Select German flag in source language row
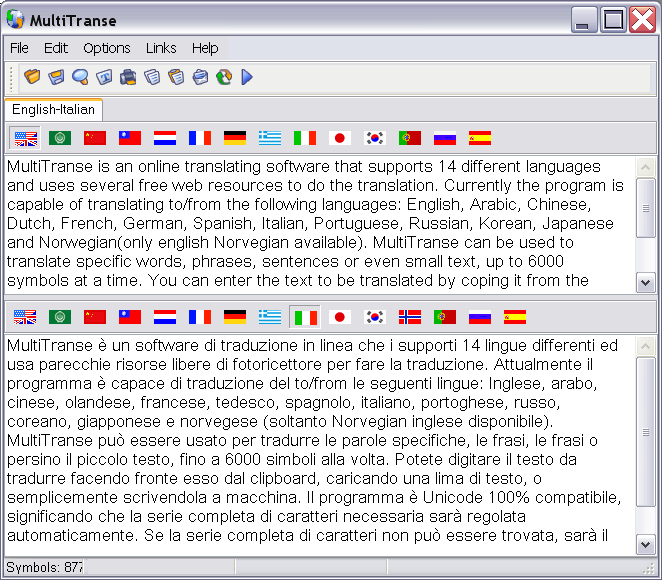The width and height of the screenshot is (662, 580). tap(235, 138)
